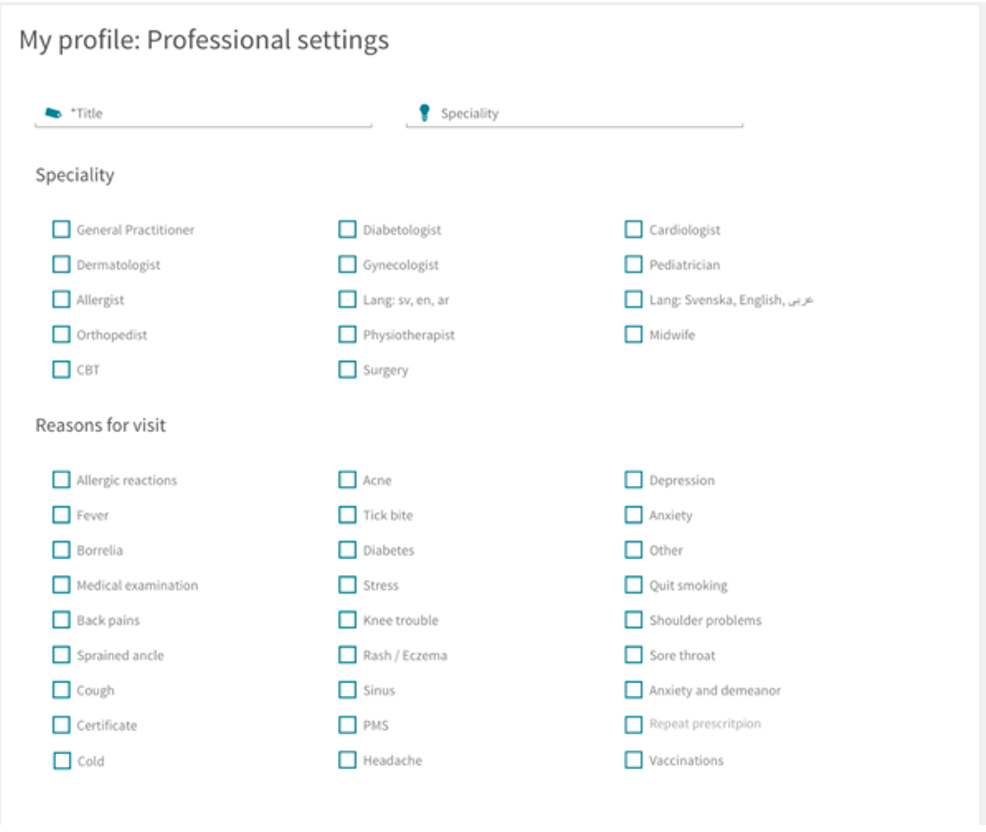986x832 pixels.
Task: Select the Repeat prescription checkbox
Action: click(633, 725)
